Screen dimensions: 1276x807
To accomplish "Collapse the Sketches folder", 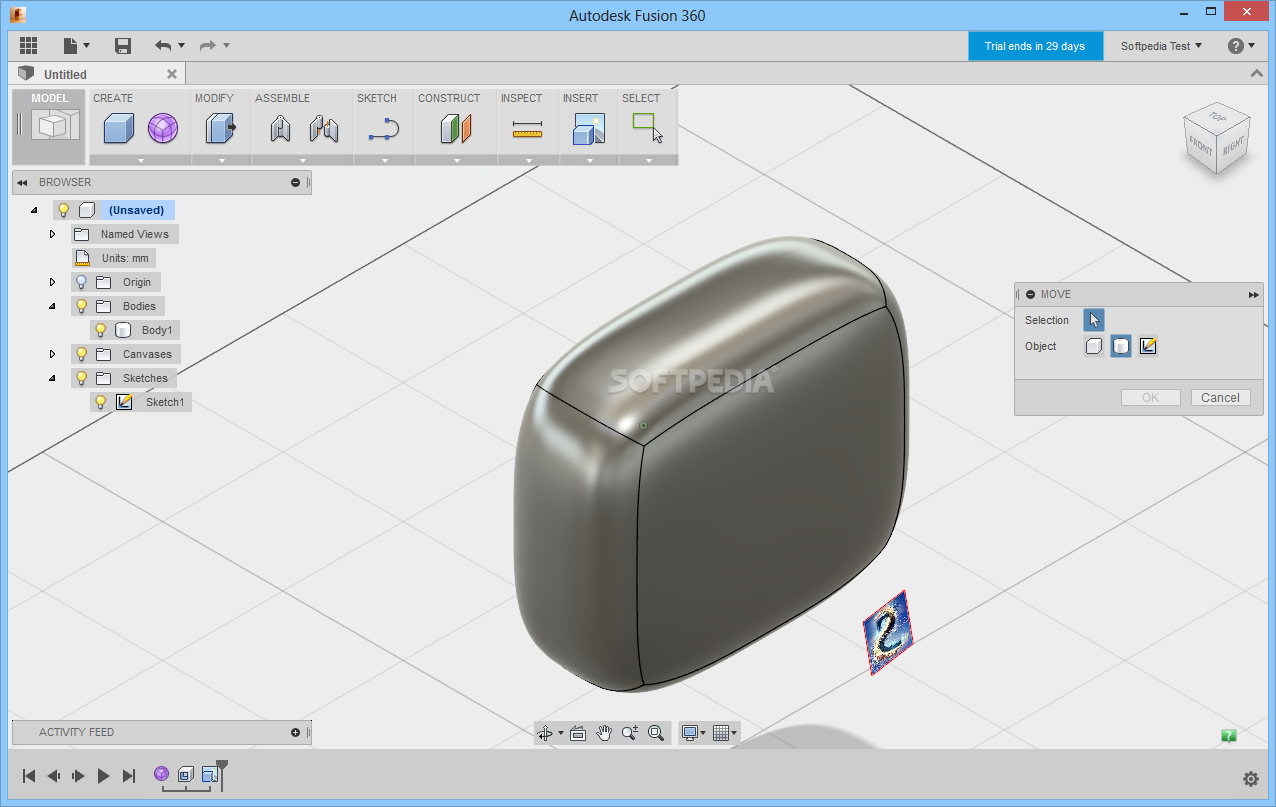I will (x=53, y=378).
